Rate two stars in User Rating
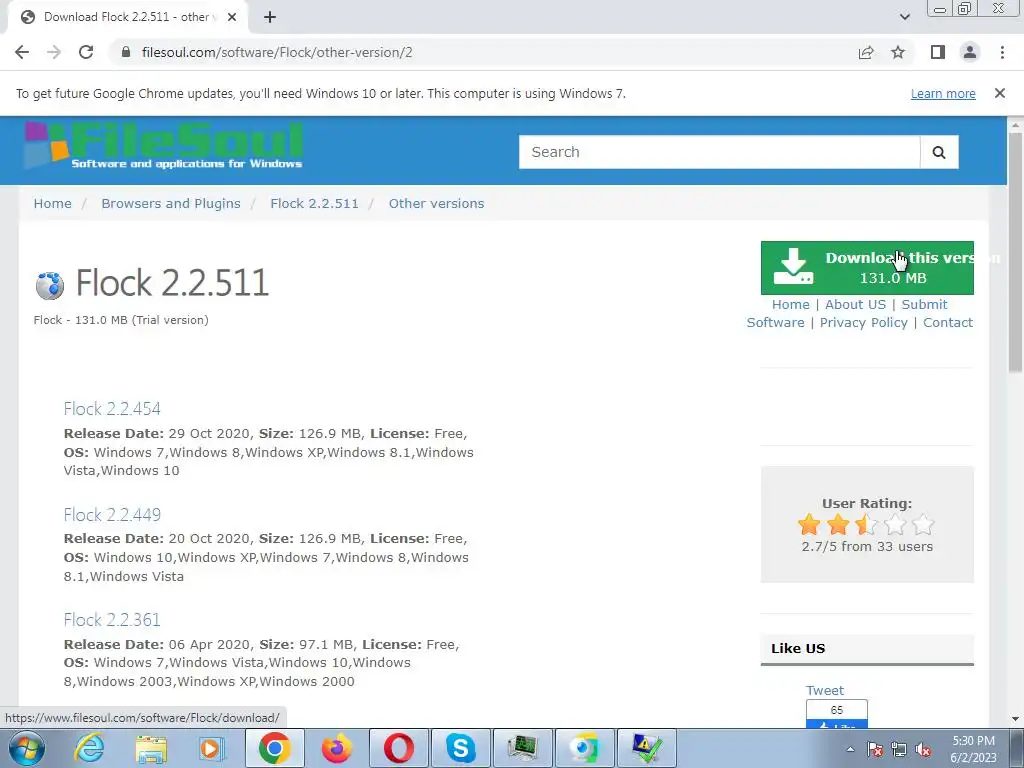The image size is (1024, 768). pos(838,524)
